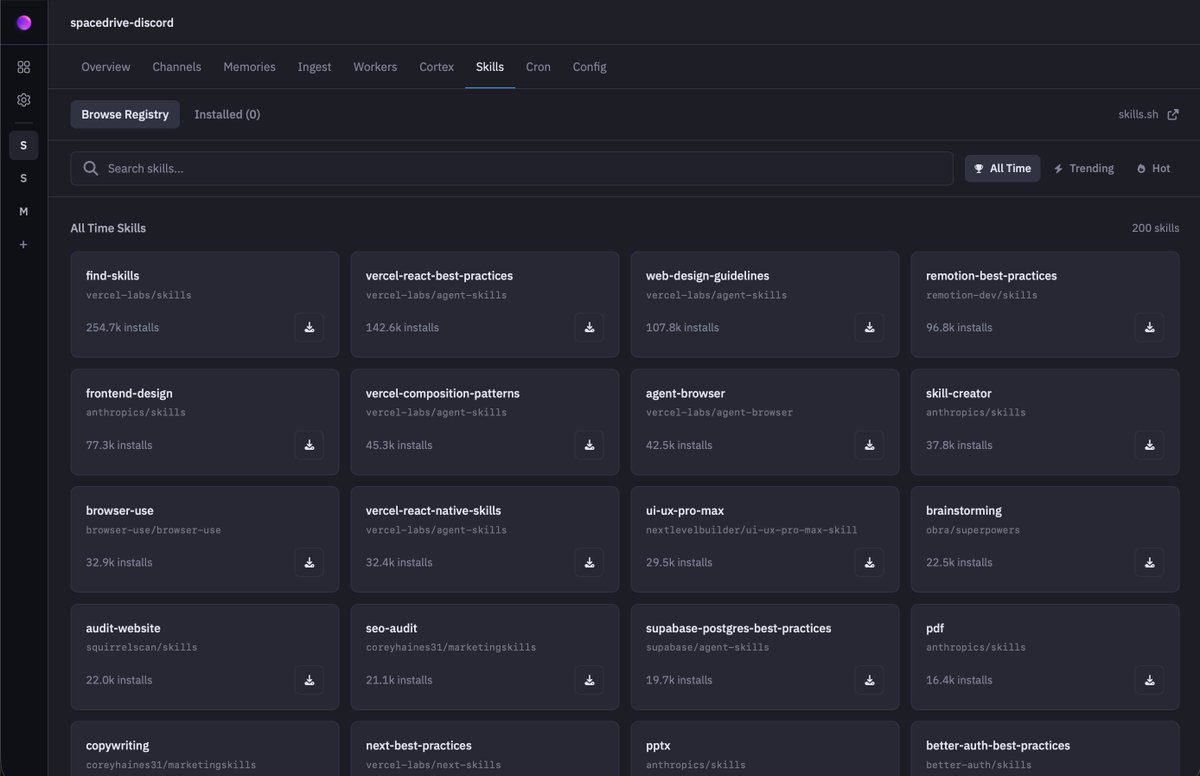The height and width of the screenshot is (776, 1200).
Task: Install audit-website via download icon
Action: point(309,680)
